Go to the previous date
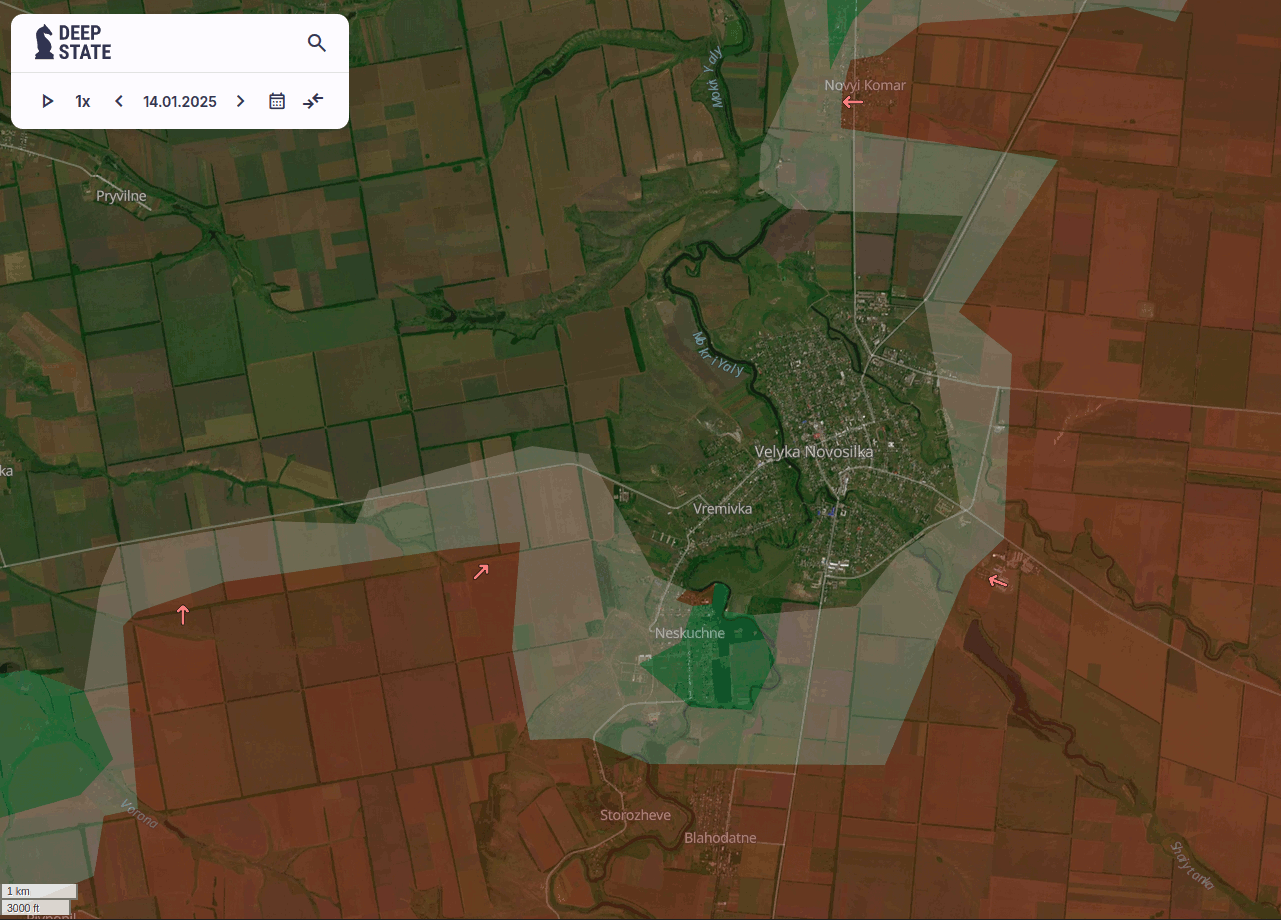1281x920 pixels. [119, 101]
